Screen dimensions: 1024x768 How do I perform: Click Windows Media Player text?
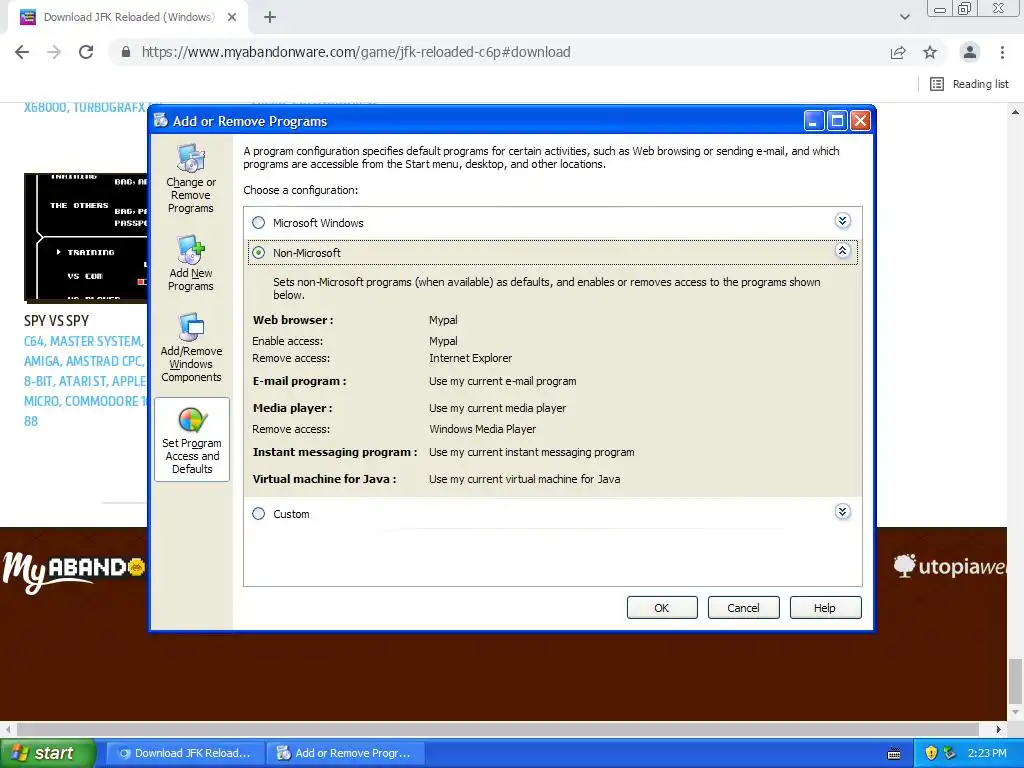(x=482, y=429)
